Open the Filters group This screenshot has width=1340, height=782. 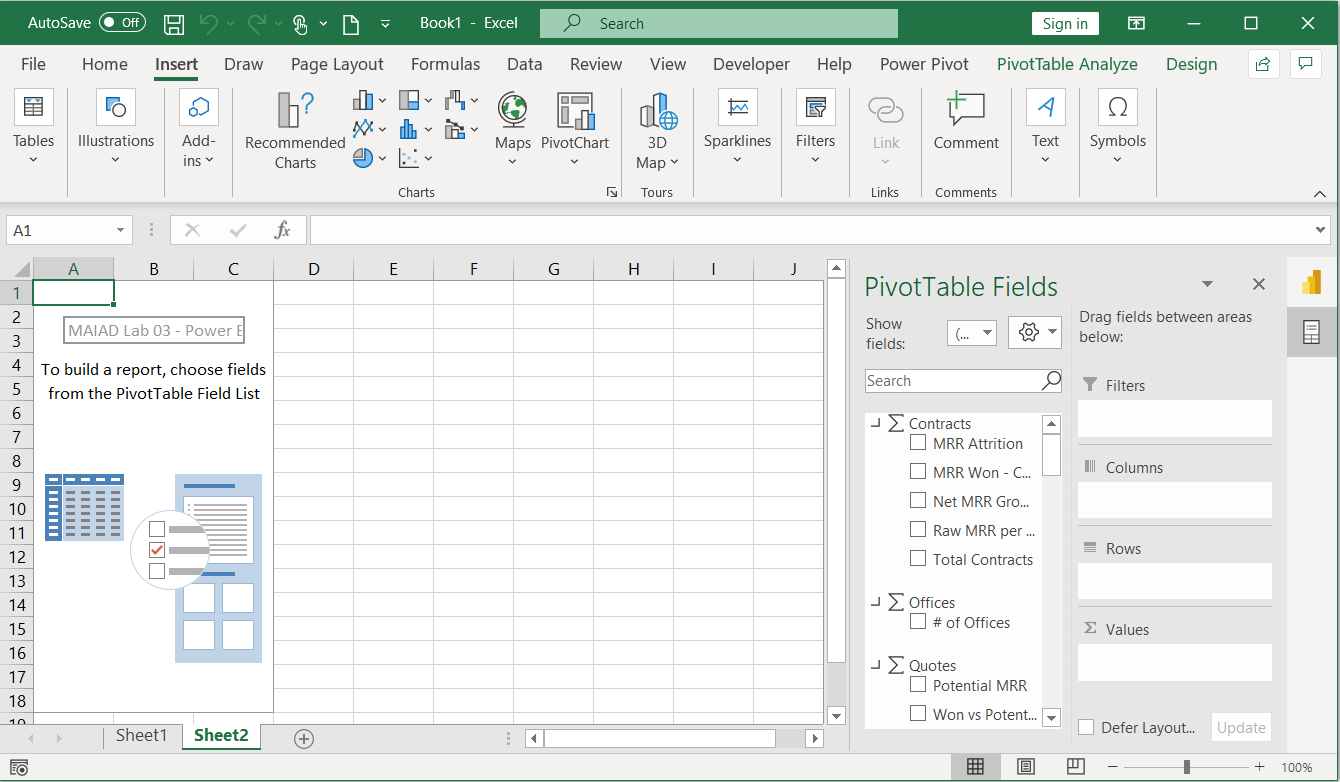tap(816, 127)
